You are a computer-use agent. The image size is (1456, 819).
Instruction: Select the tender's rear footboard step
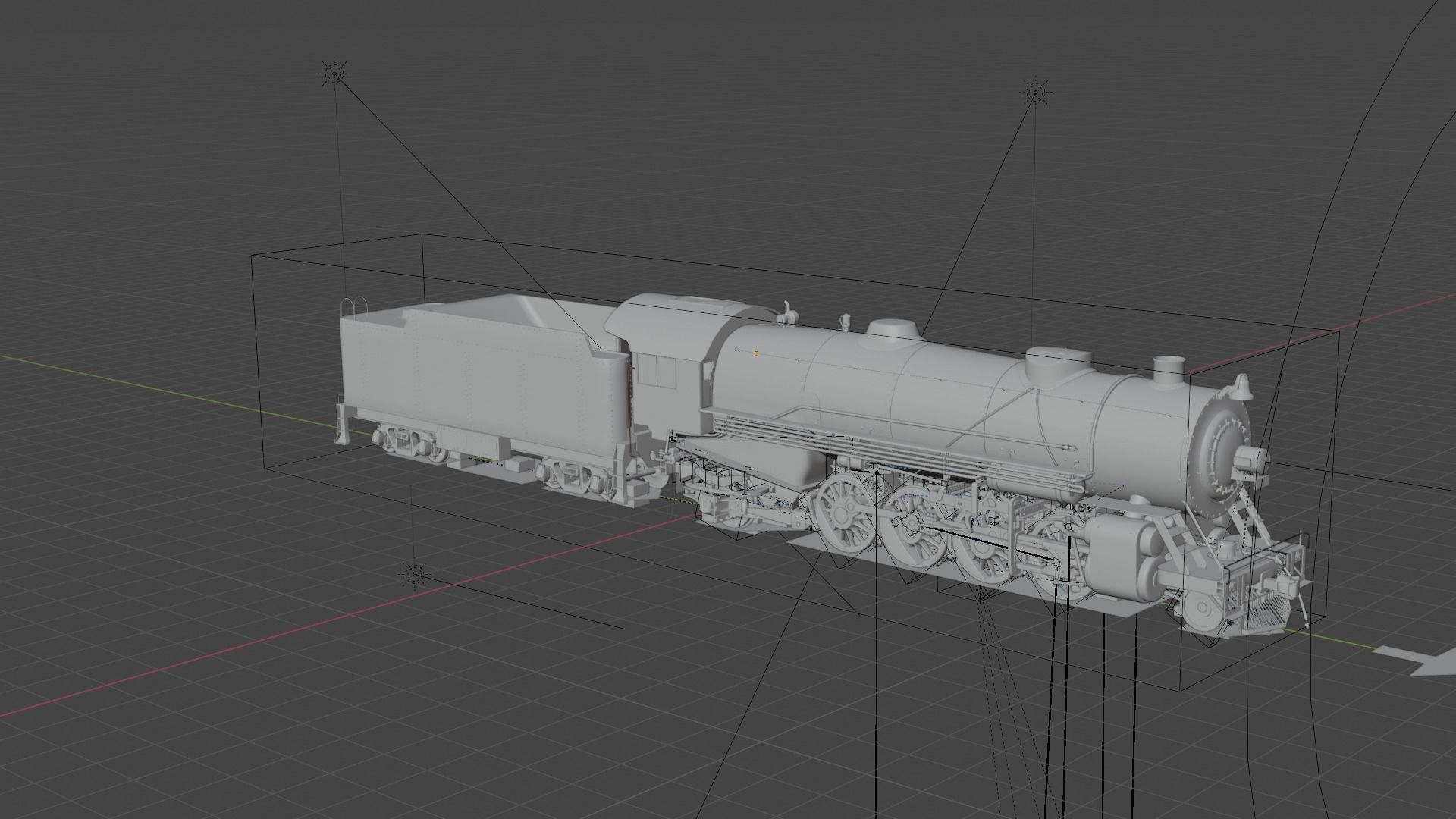click(343, 423)
